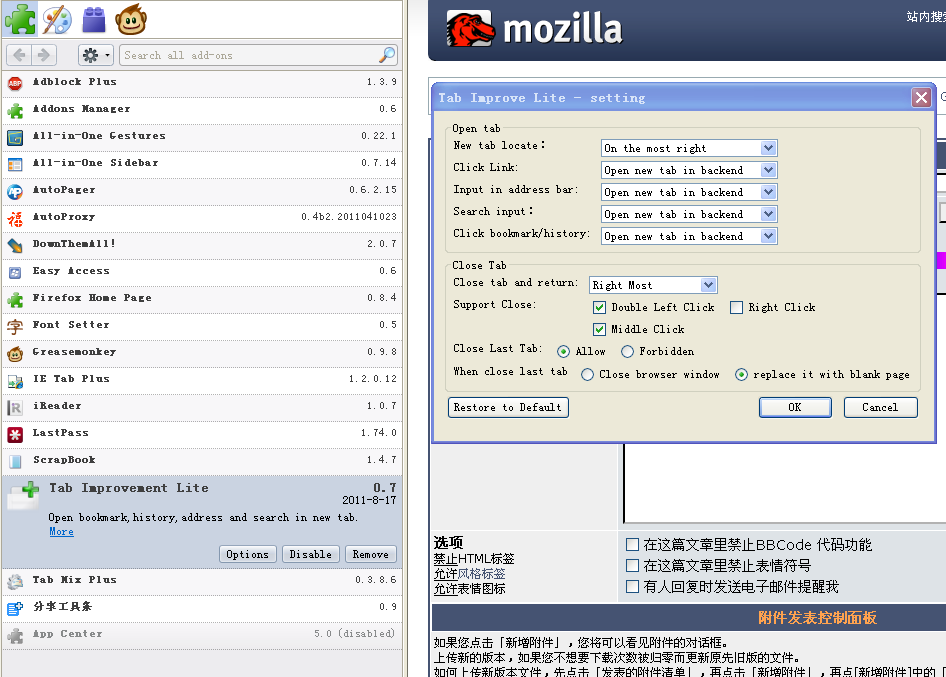Image resolution: width=946 pixels, height=677 pixels.
Task: Go forward with the right arrow button
Action: tap(44, 55)
